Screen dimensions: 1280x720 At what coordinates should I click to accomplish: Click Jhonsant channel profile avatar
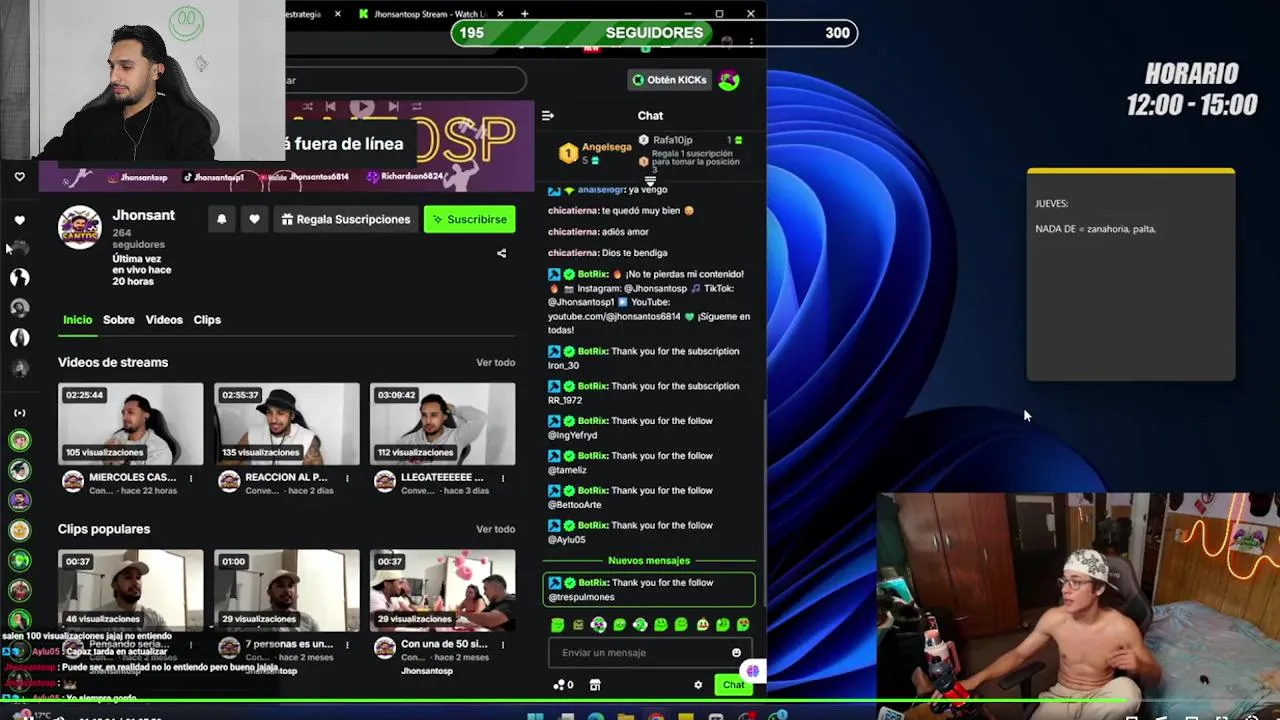pos(79,227)
